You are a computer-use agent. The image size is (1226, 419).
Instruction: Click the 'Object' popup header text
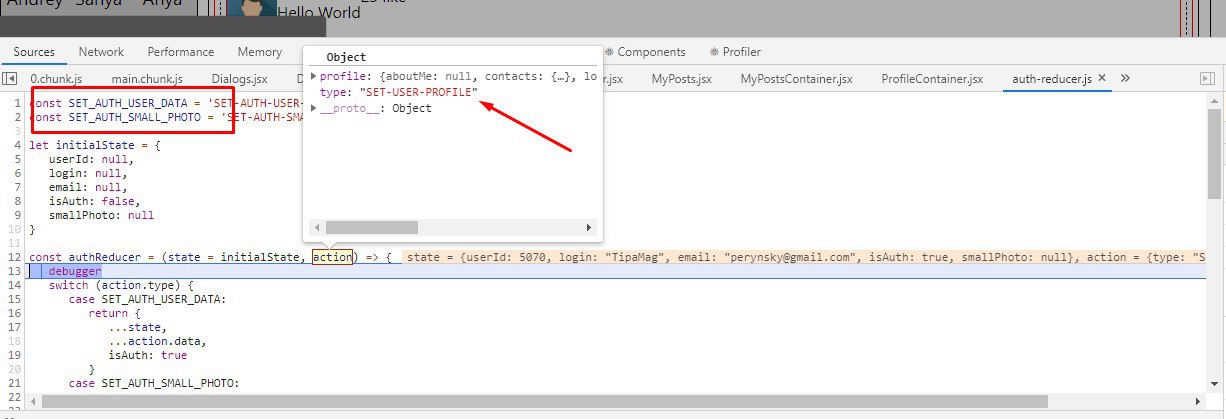click(346, 57)
